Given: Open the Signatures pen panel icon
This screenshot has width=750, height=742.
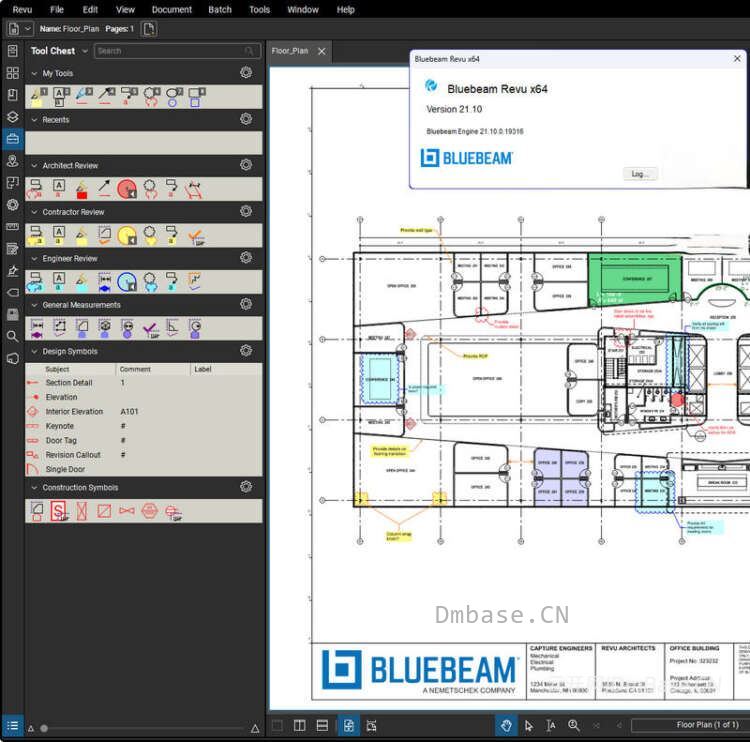Looking at the screenshot, I should point(12,271).
